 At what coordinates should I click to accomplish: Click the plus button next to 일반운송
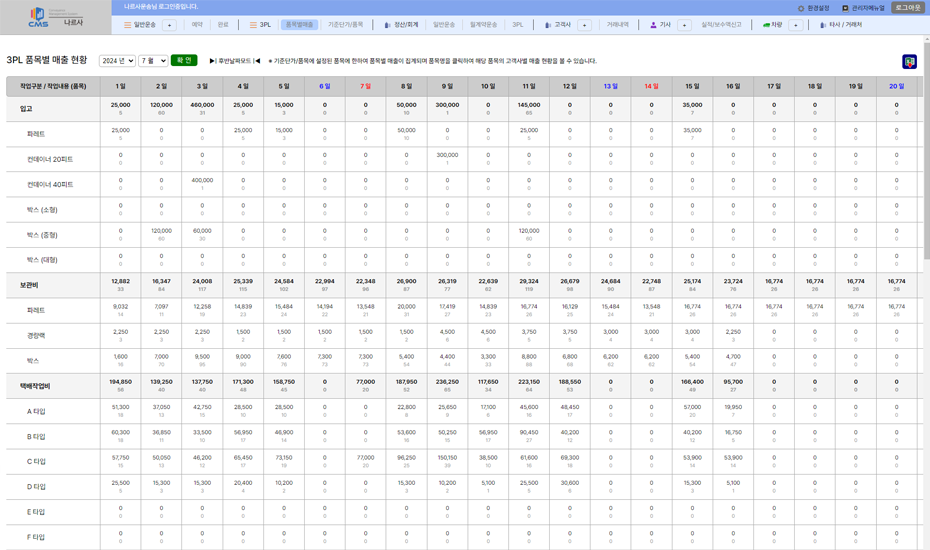tap(169, 25)
